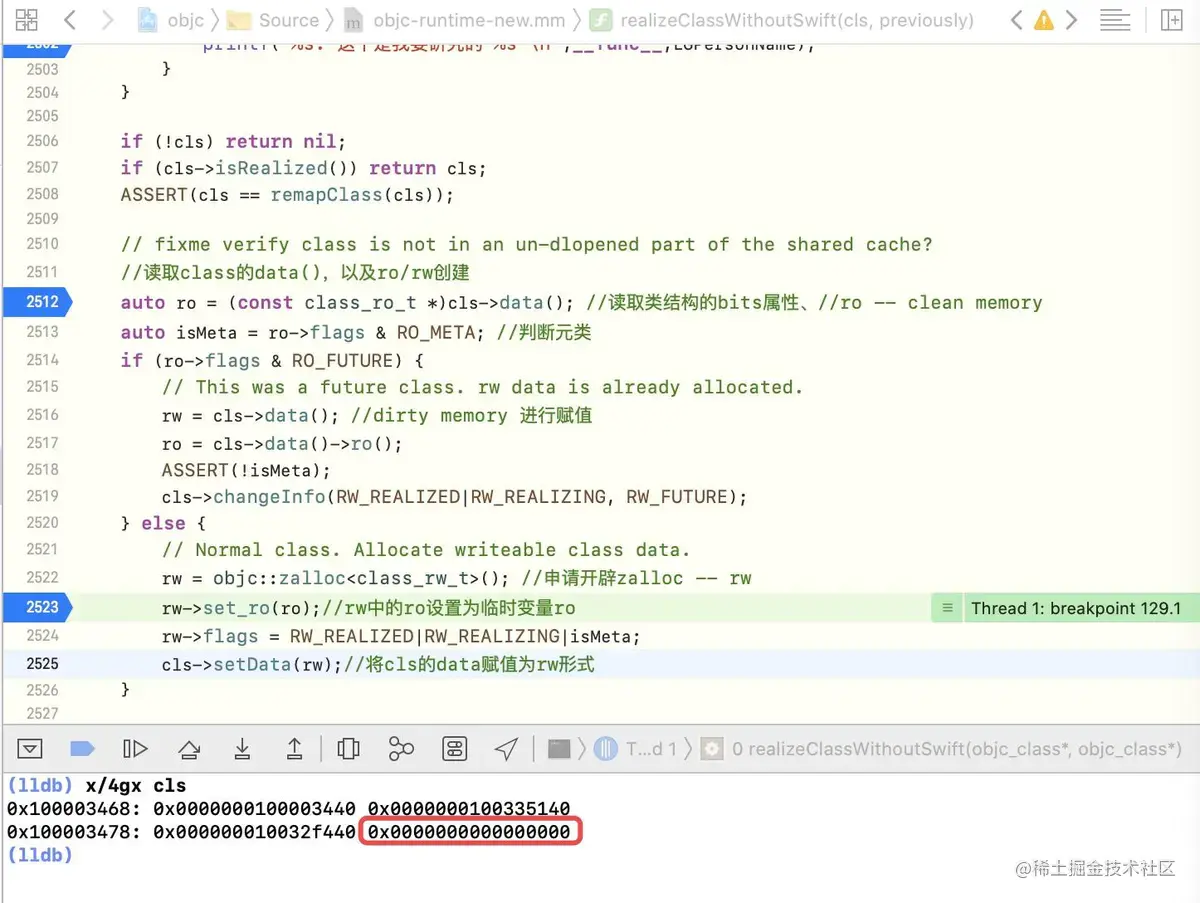
Task: Open the objc project breadcrumb
Action: (171, 20)
